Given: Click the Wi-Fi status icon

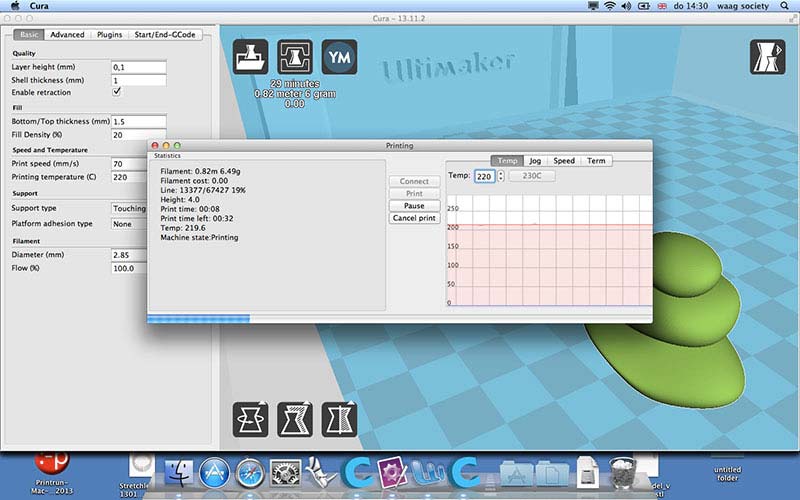Looking at the screenshot, I should click(x=610, y=6).
